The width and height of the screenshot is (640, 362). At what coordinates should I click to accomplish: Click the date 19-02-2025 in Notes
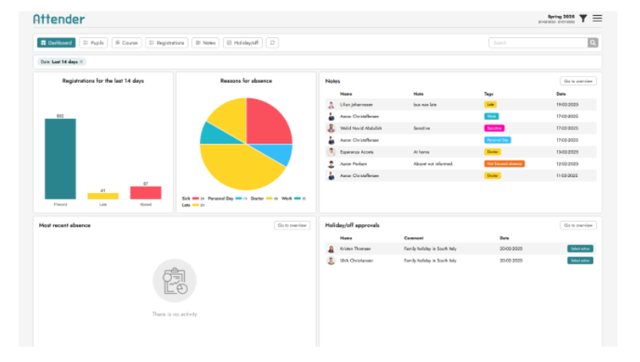click(x=567, y=105)
